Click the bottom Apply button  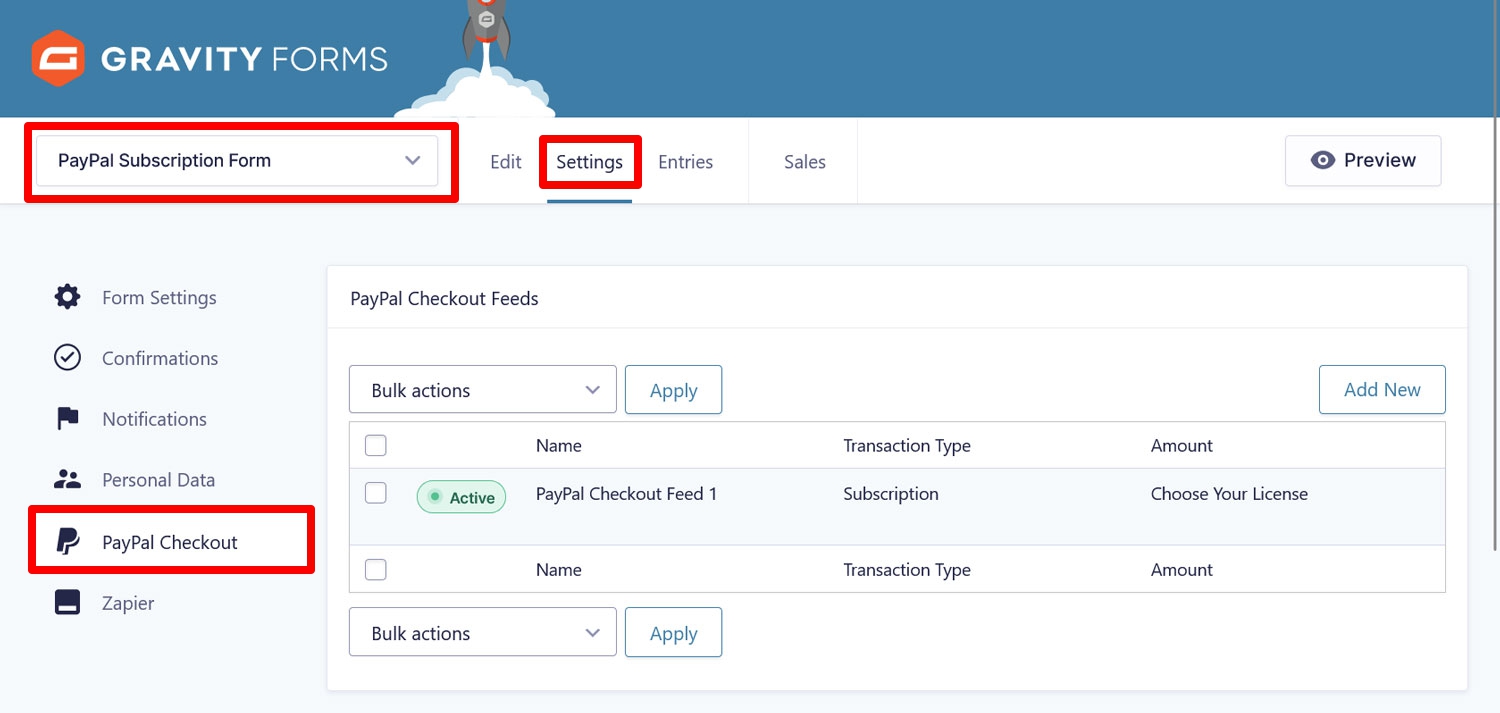point(673,633)
